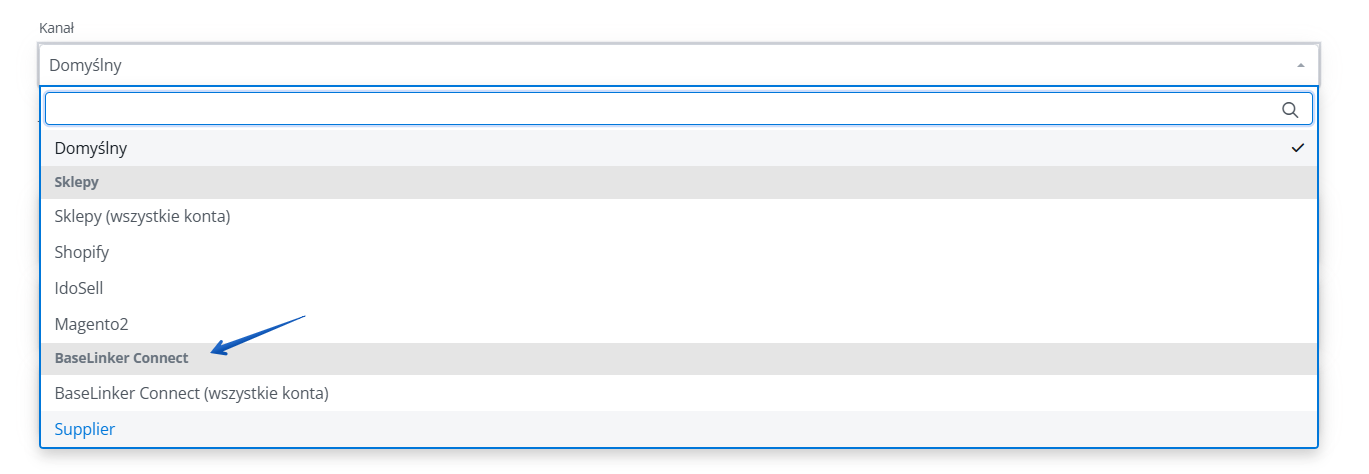Select the Domyślny option in the list
The width and height of the screenshot is (1369, 474).
(679, 148)
